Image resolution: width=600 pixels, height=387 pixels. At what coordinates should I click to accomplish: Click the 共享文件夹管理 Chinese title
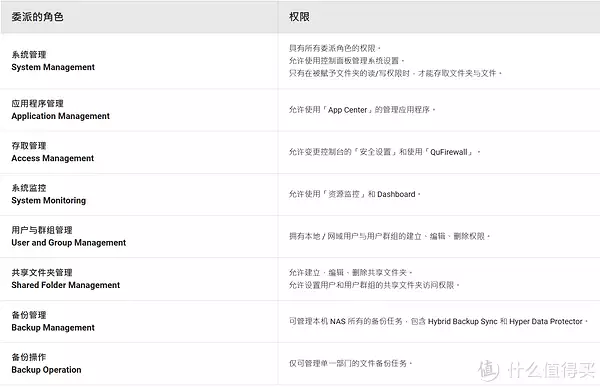pos(42,273)
